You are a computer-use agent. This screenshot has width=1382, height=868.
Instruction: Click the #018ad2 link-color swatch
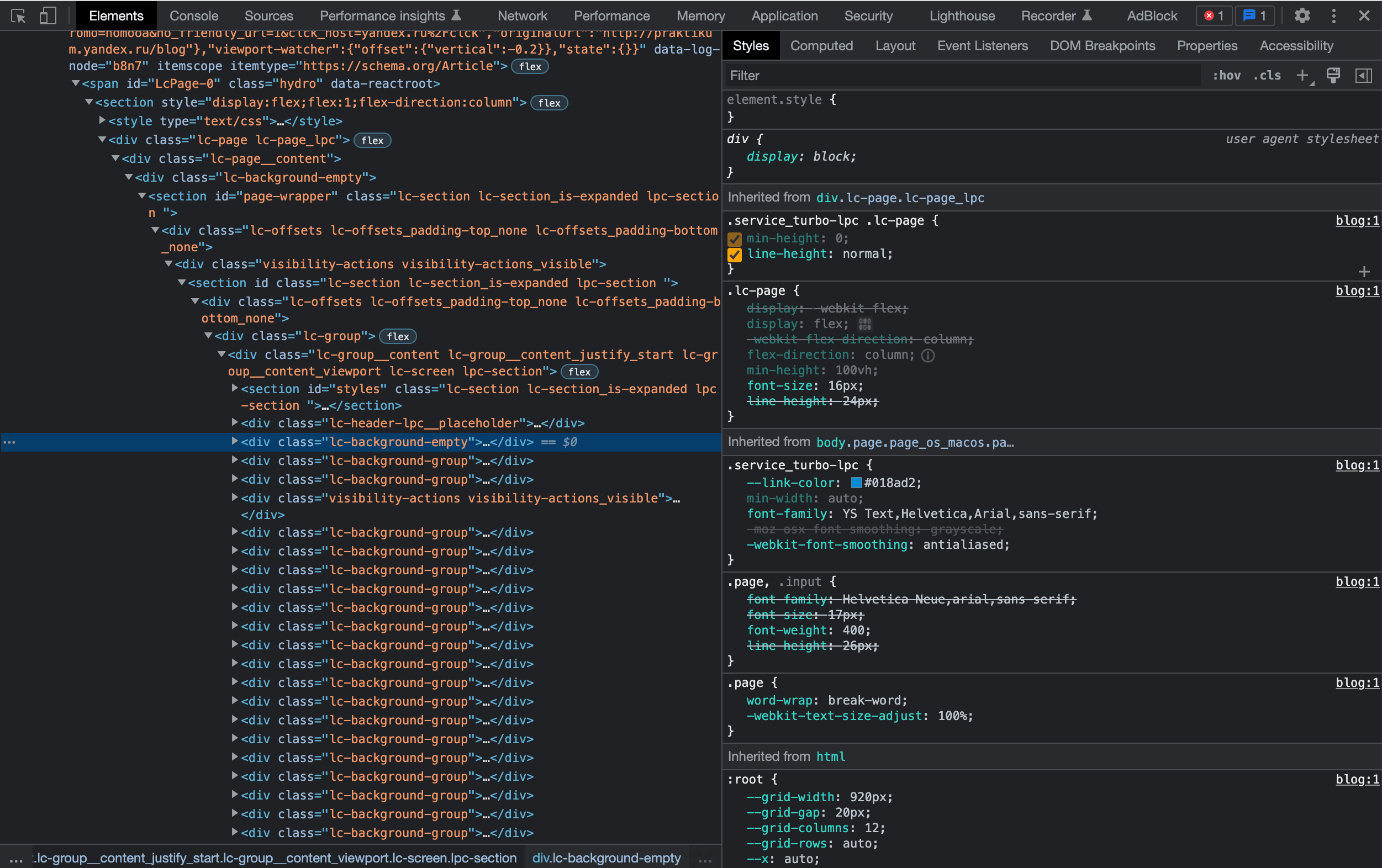pos(856,483)
